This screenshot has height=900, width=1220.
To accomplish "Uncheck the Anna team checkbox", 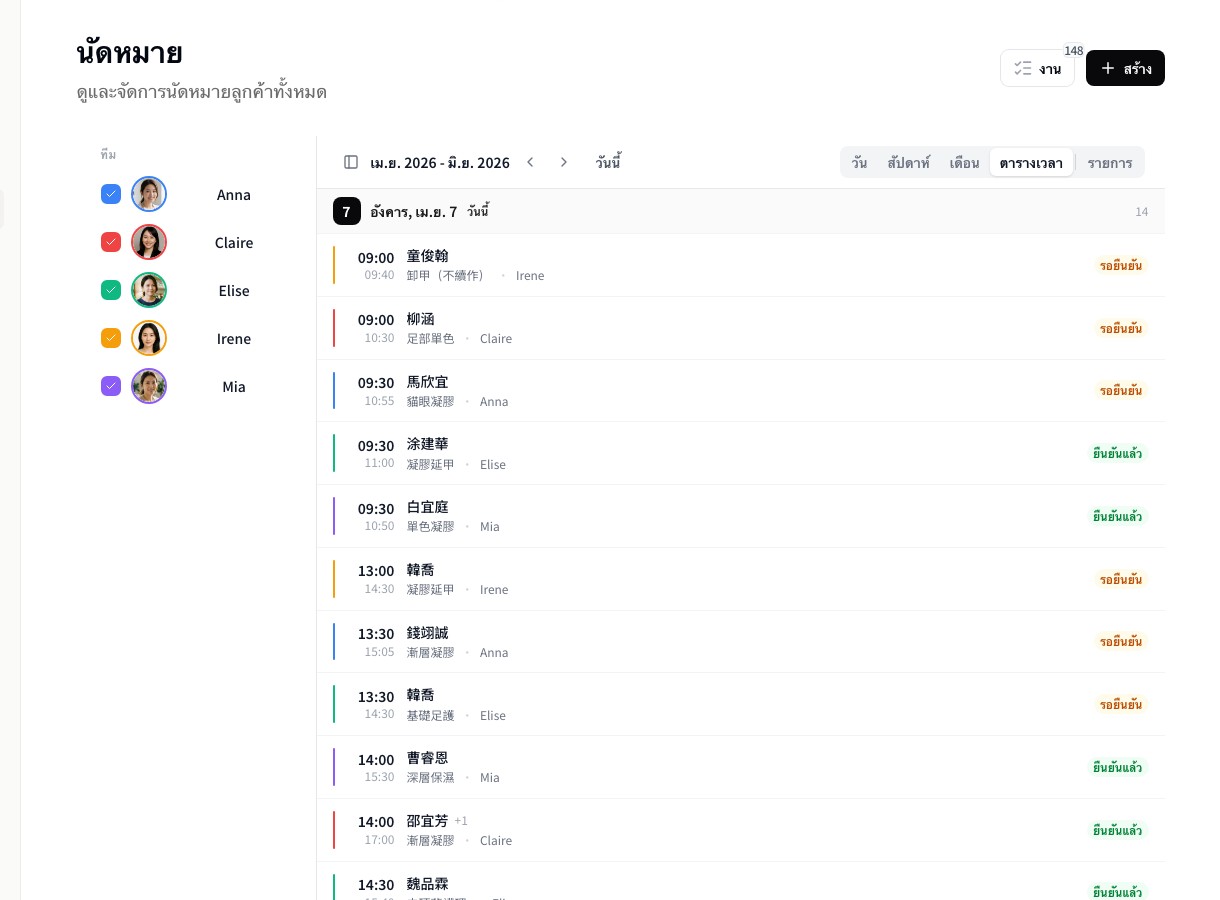I will pos(111,194).
